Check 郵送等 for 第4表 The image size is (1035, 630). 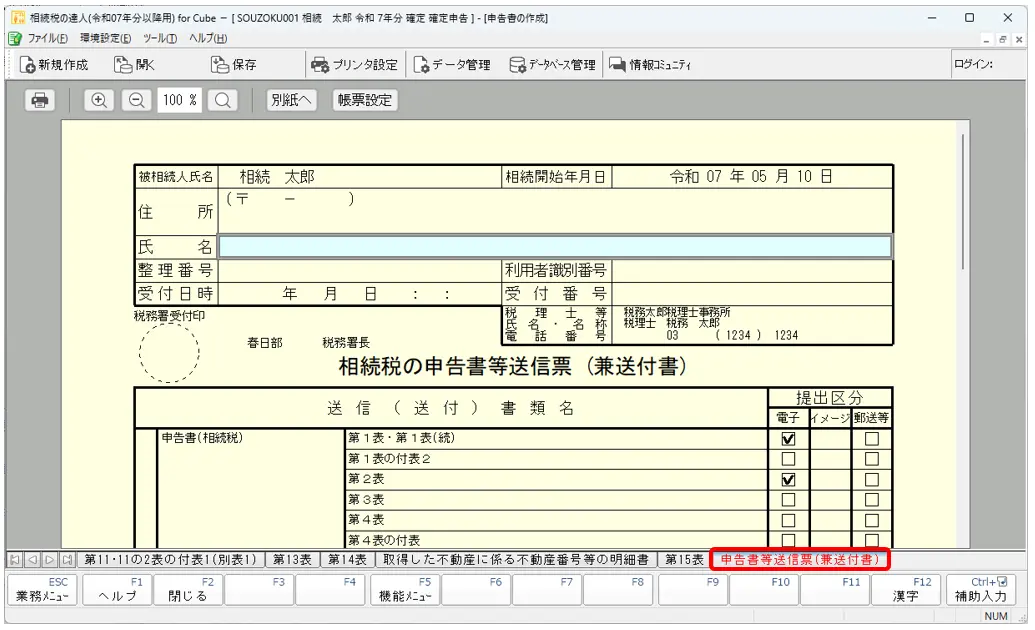tap(872, 520)
